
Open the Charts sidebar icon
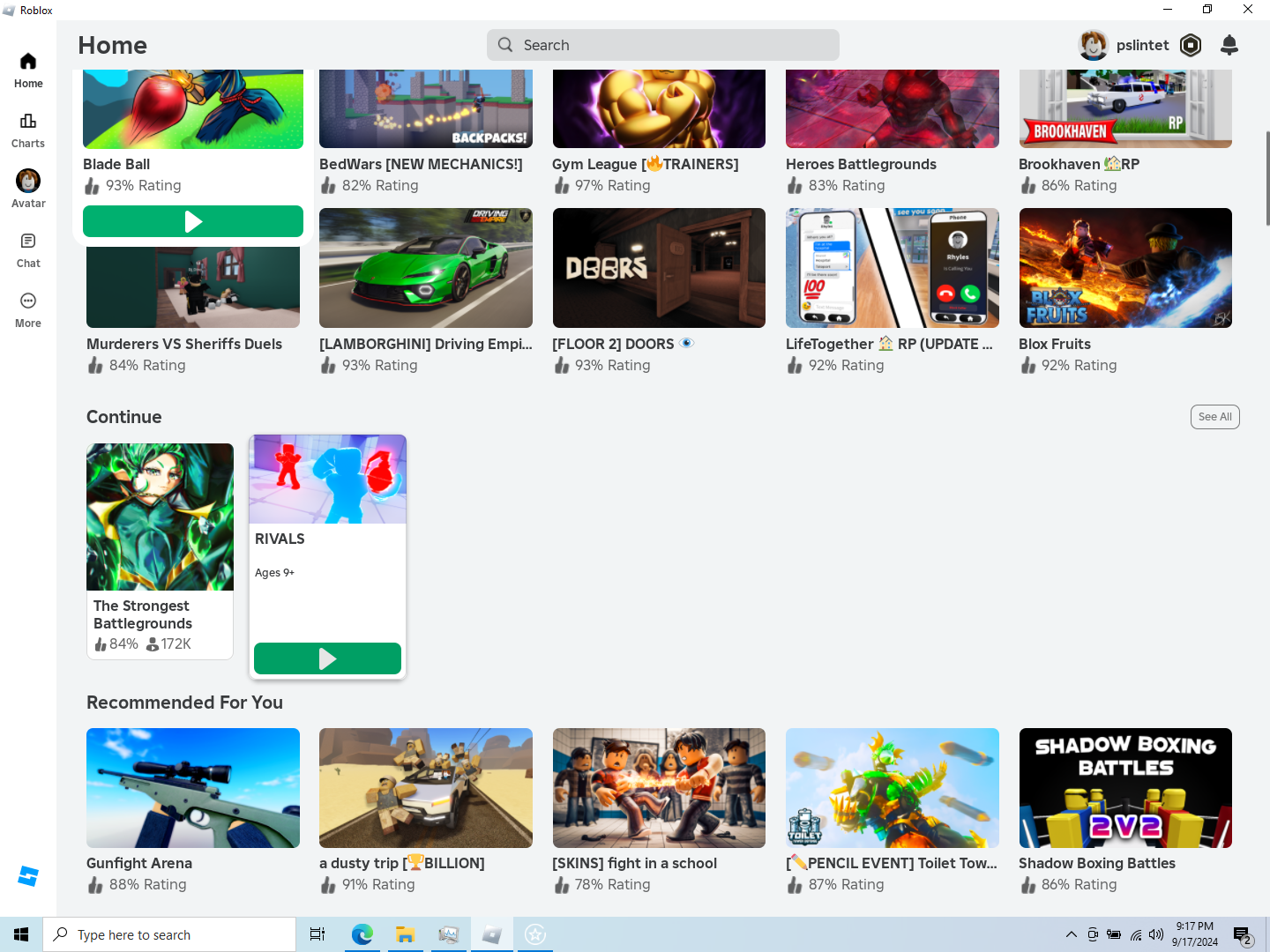[x=28, y=130]
